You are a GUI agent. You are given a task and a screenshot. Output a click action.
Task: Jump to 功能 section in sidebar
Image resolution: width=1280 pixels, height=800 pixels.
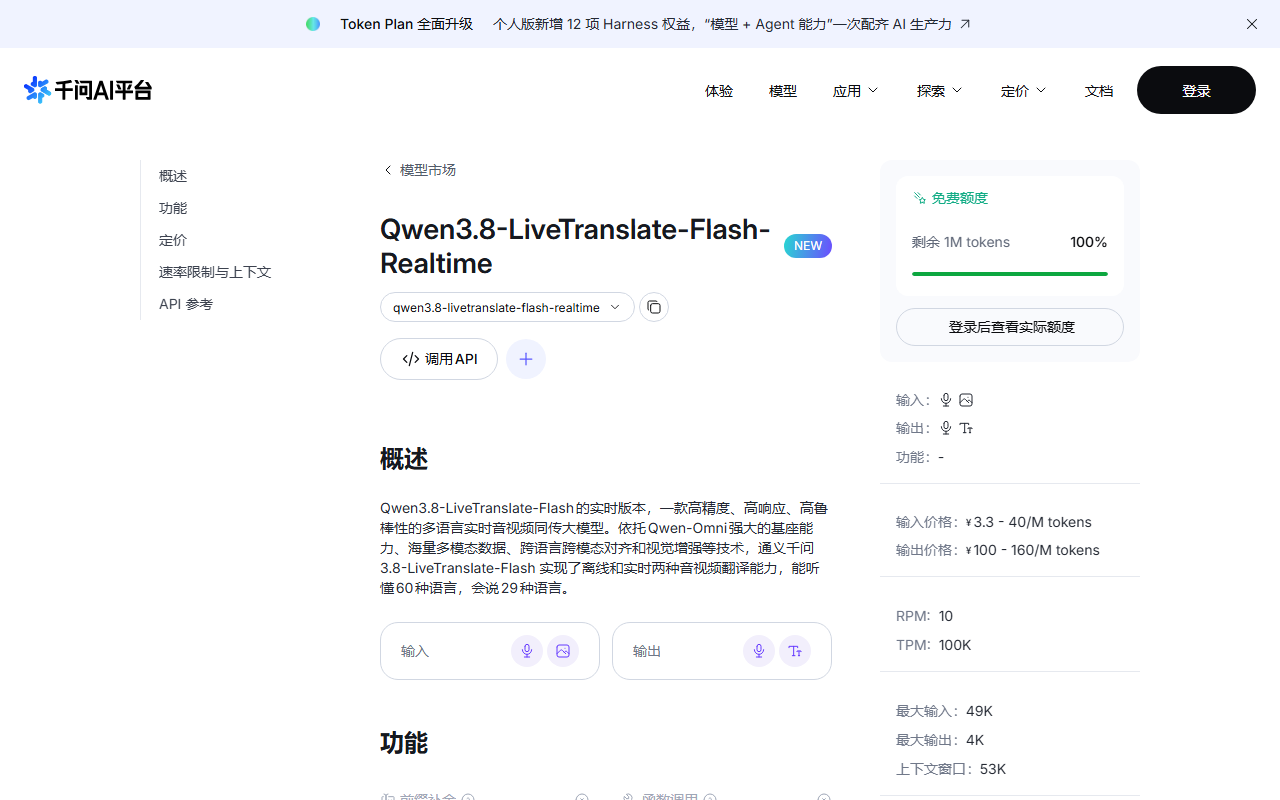tap(173, 208)
